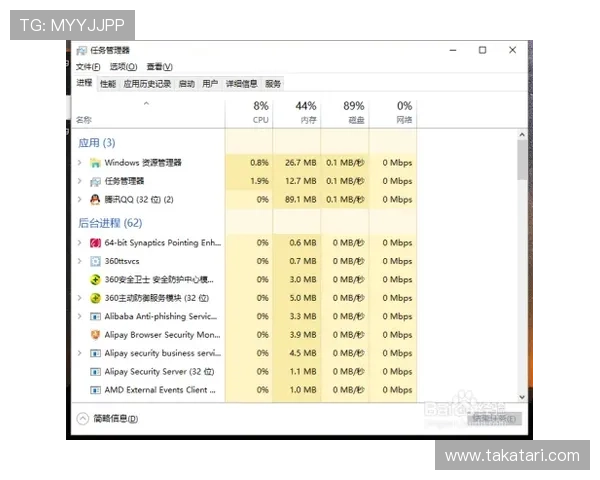Screen dimensions: 600x480
Task: Open the 选项(O) menu
Action: pos(123,67)
